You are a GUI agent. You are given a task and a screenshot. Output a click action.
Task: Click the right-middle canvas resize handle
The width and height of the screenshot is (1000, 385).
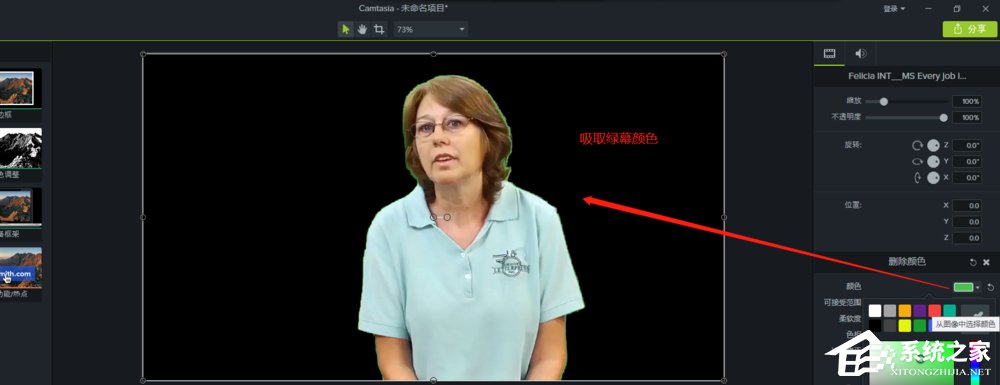(724, 217)
